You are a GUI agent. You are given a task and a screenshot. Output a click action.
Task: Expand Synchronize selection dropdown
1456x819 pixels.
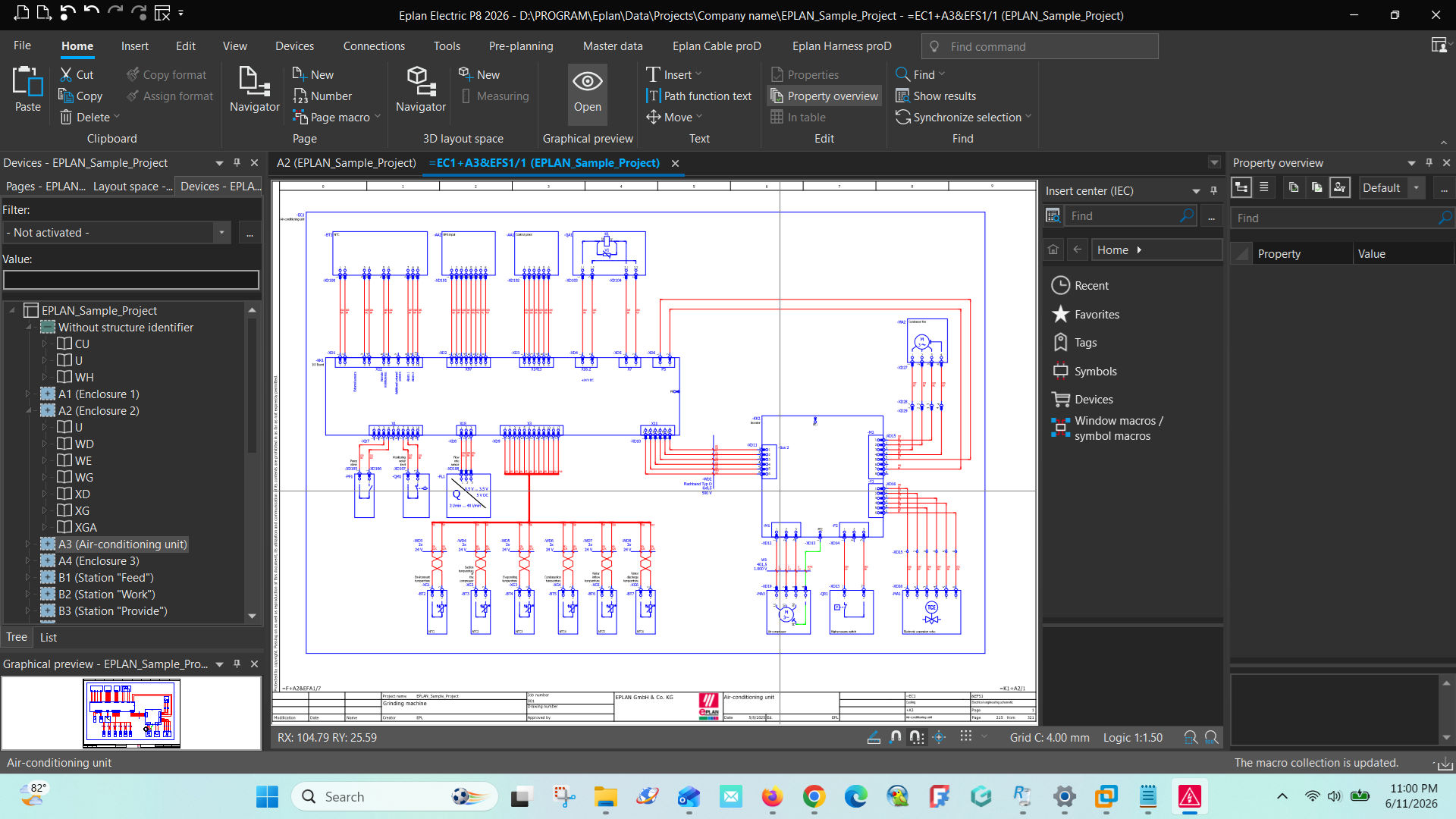[1028, 117]
